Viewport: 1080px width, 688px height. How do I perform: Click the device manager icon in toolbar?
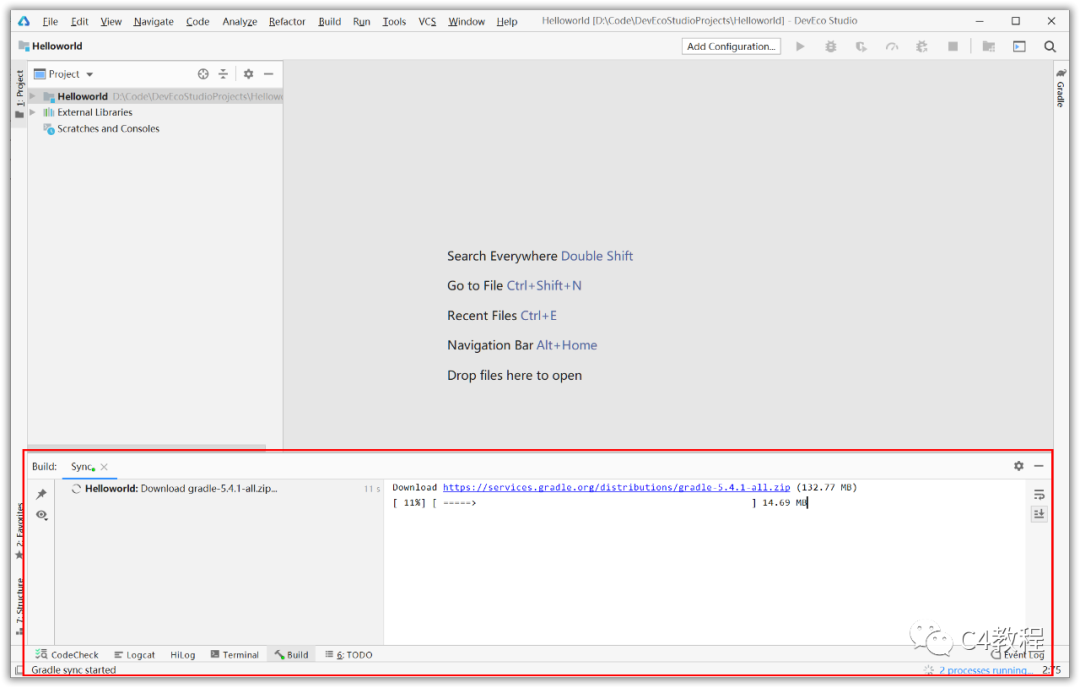(x=1019, y=46)
